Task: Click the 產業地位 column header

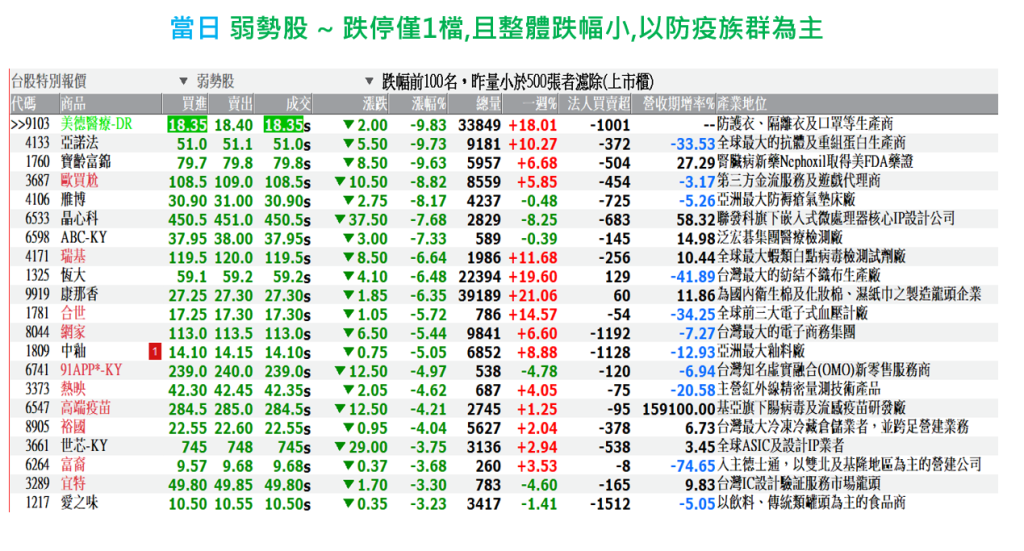Action: pos(743,103)
